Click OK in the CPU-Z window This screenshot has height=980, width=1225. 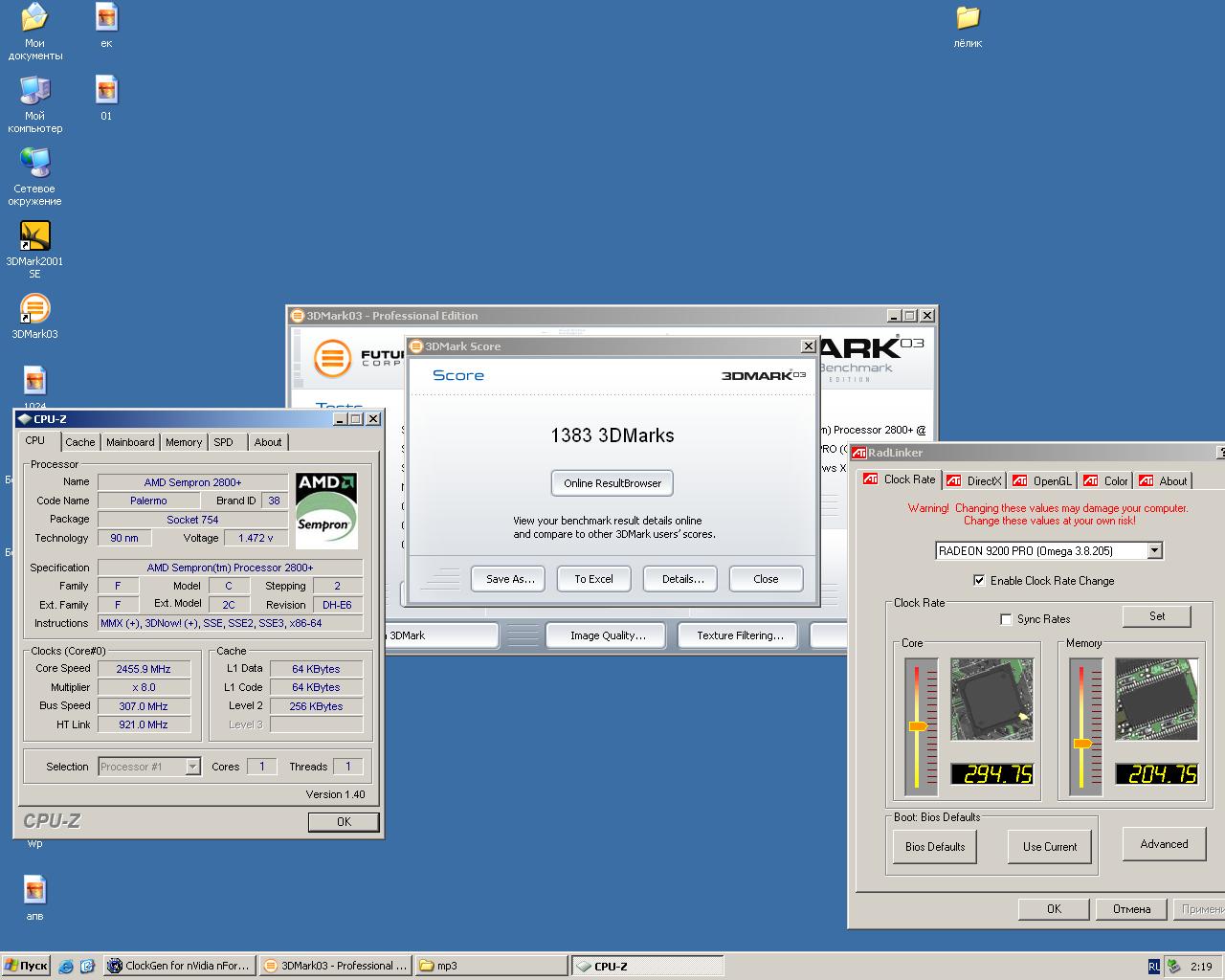tap(344, 822)
